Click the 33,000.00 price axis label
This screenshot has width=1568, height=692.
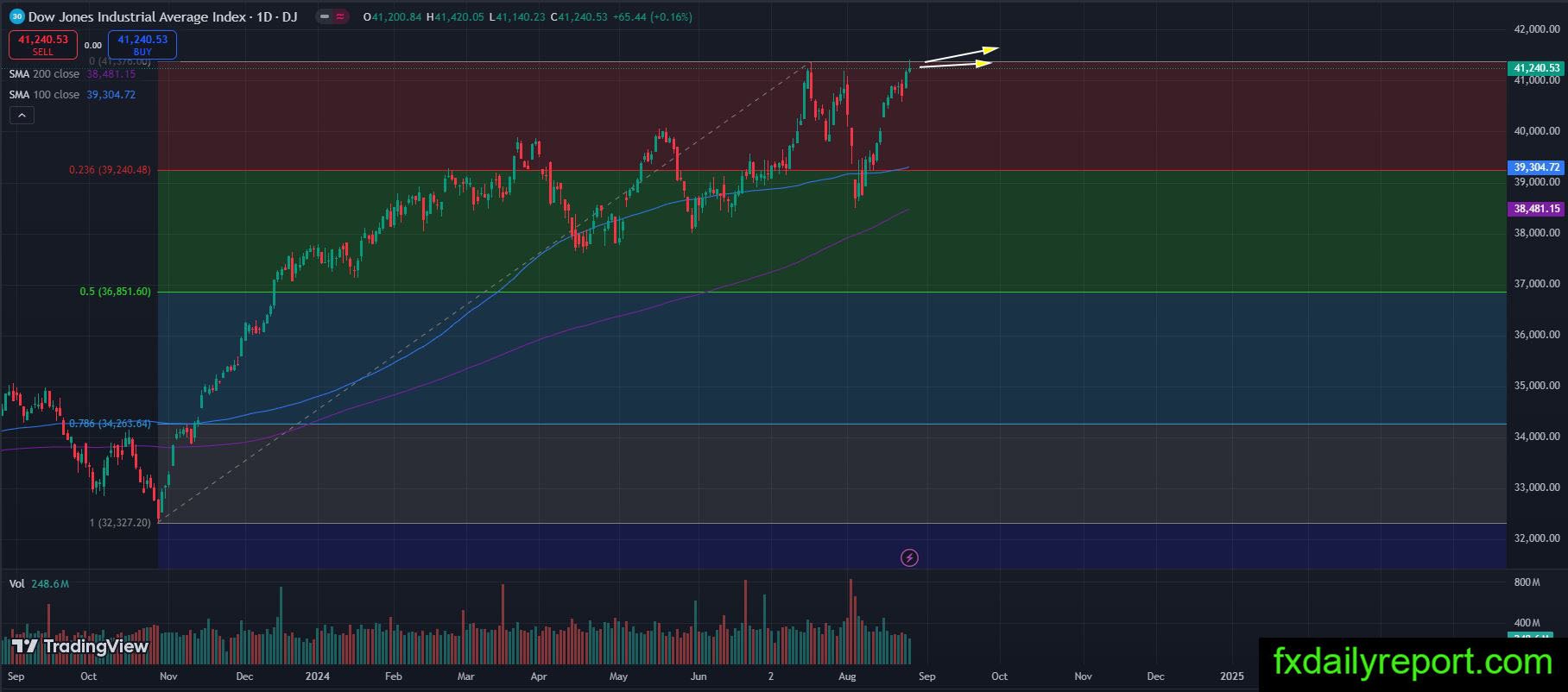[x=1537, y=488]
